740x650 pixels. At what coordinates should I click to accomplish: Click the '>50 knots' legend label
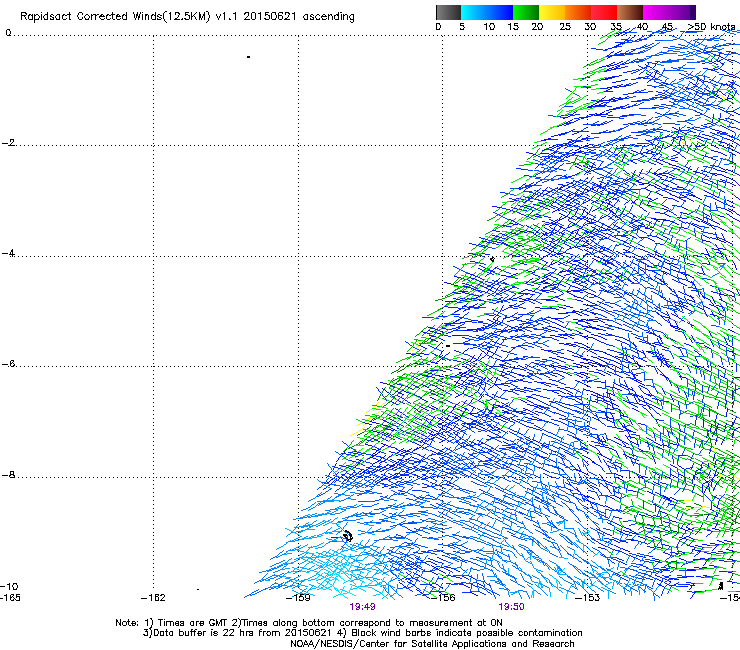tap(711, 26)
